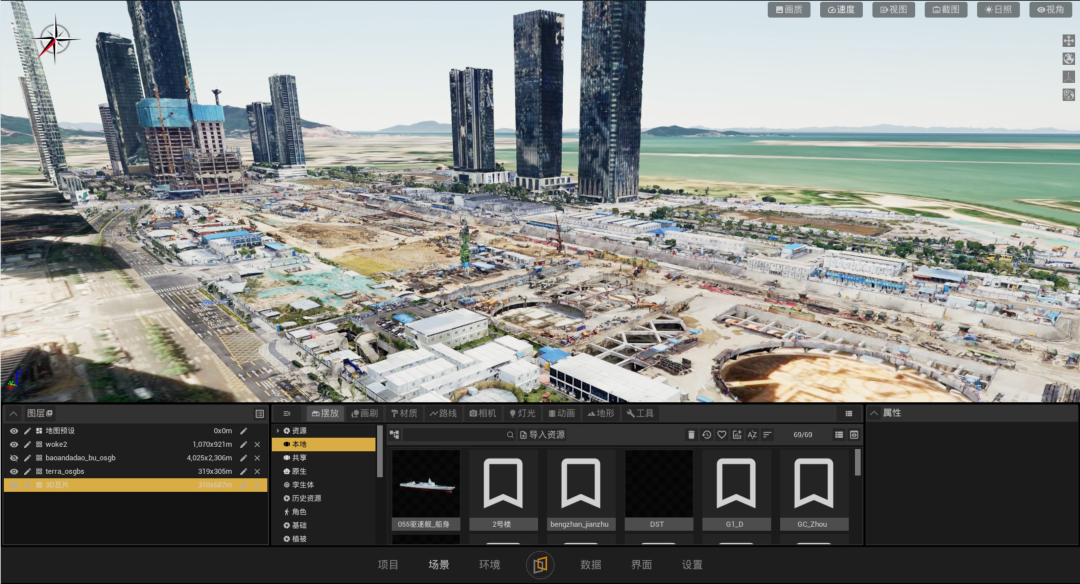Viewport: 1080px width, 584px height.
Task: Click the 日照 button at top right
Action: [x=998, y=10]
